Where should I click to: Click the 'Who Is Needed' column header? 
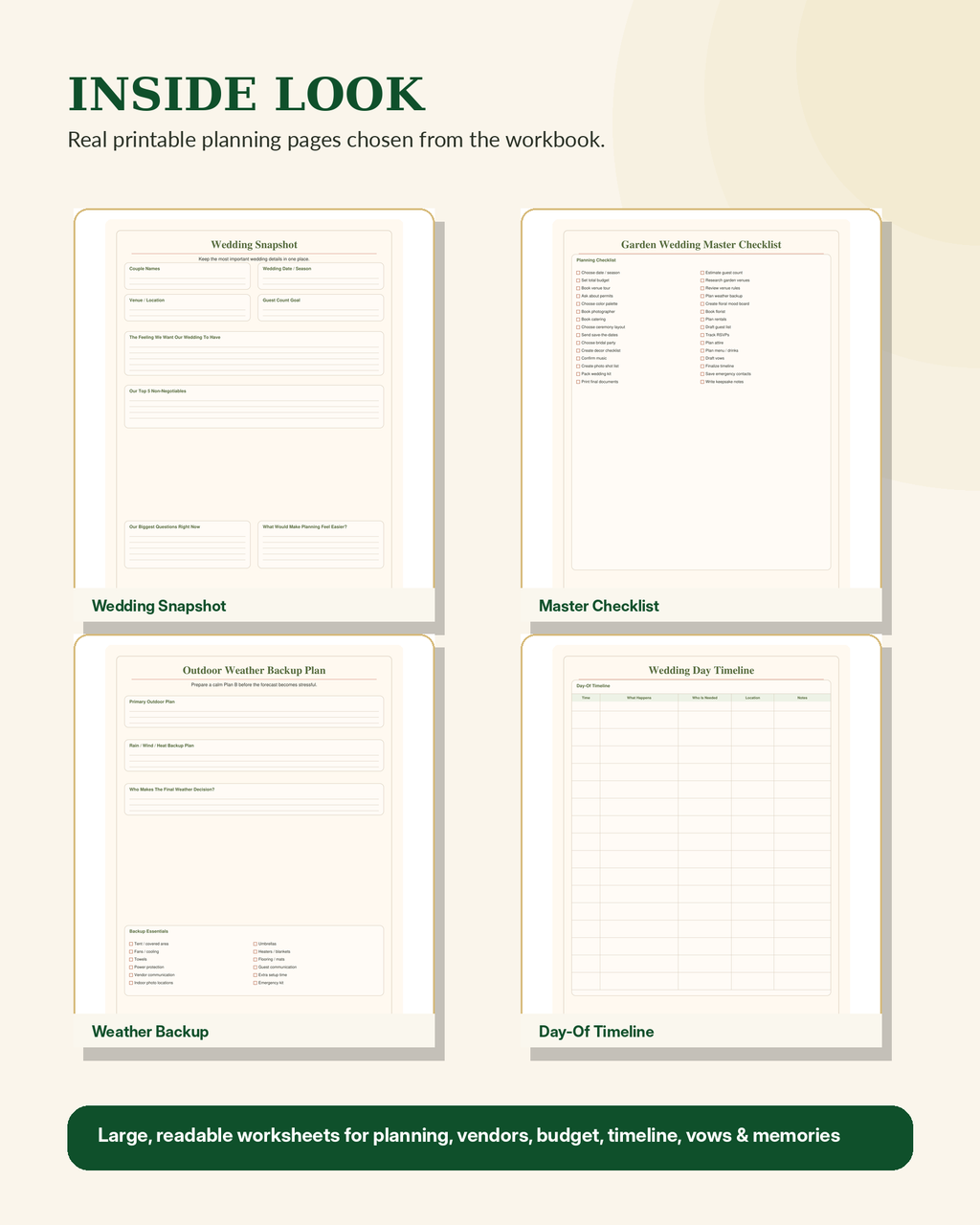click(704, 698)
